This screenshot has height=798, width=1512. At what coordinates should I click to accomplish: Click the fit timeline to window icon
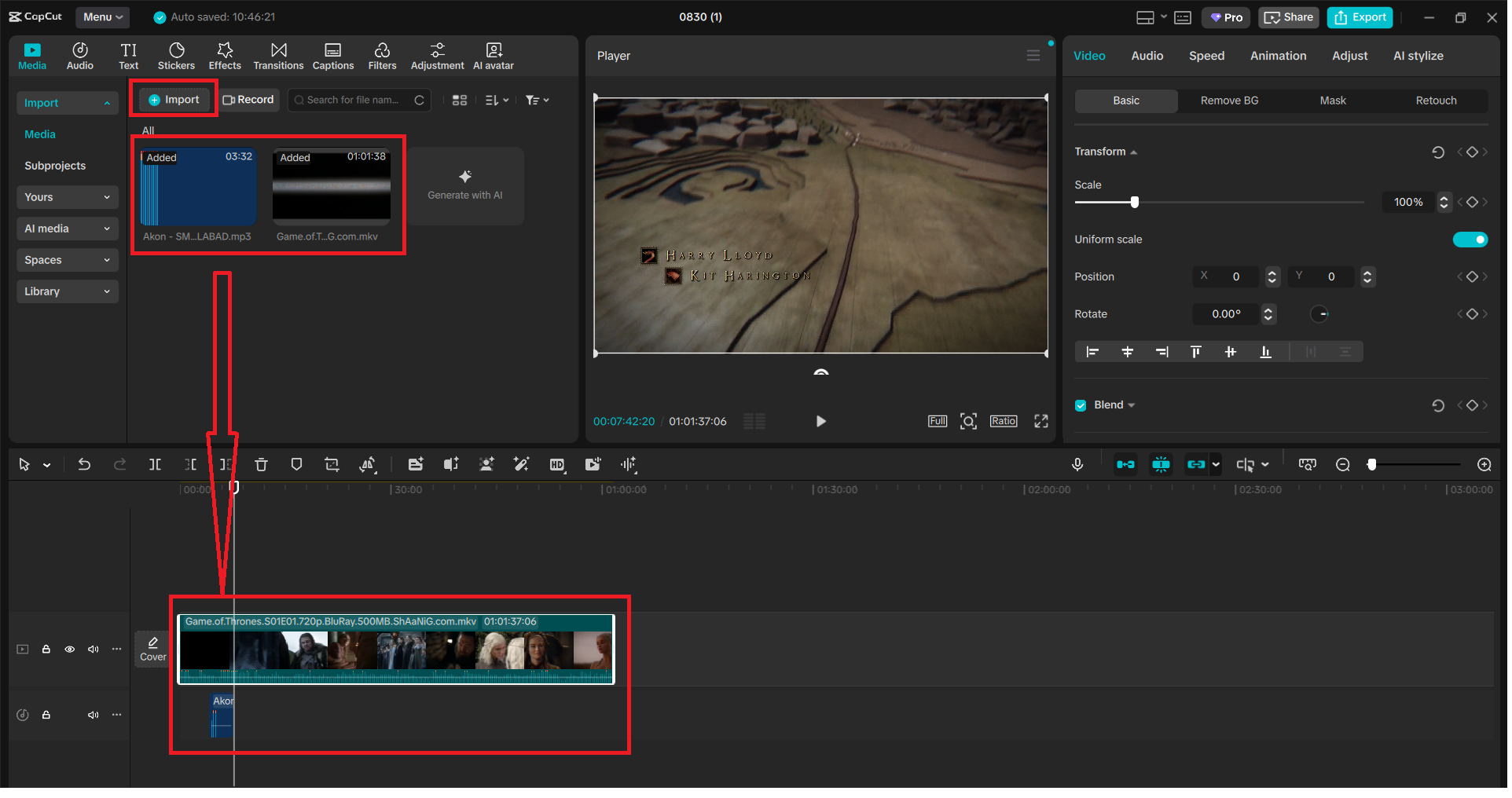pyautogui.click(x=1308, y=465)
